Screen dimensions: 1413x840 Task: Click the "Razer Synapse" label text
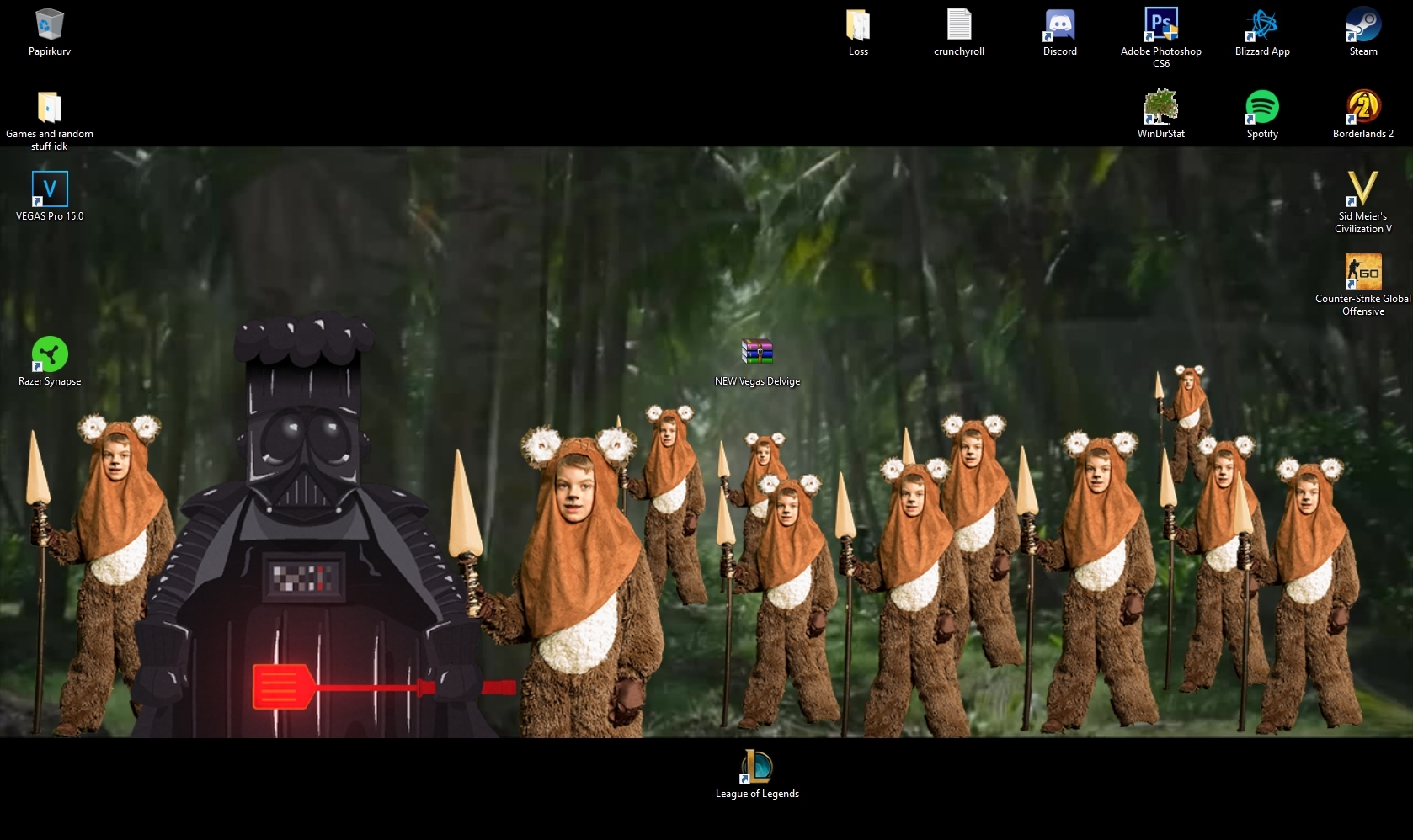click(50, 381)
